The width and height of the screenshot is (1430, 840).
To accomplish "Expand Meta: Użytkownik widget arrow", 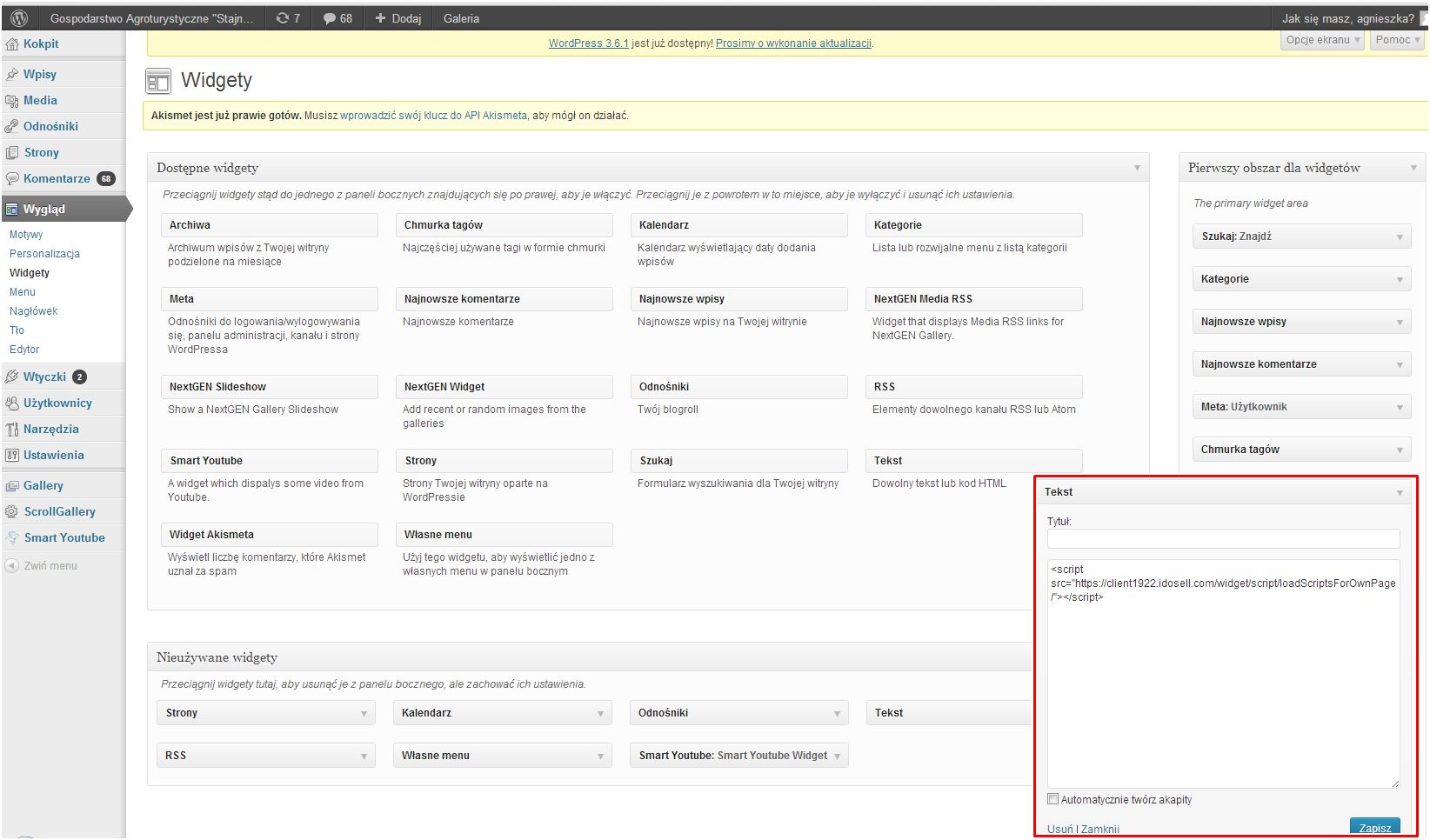I will (1400, 408).
